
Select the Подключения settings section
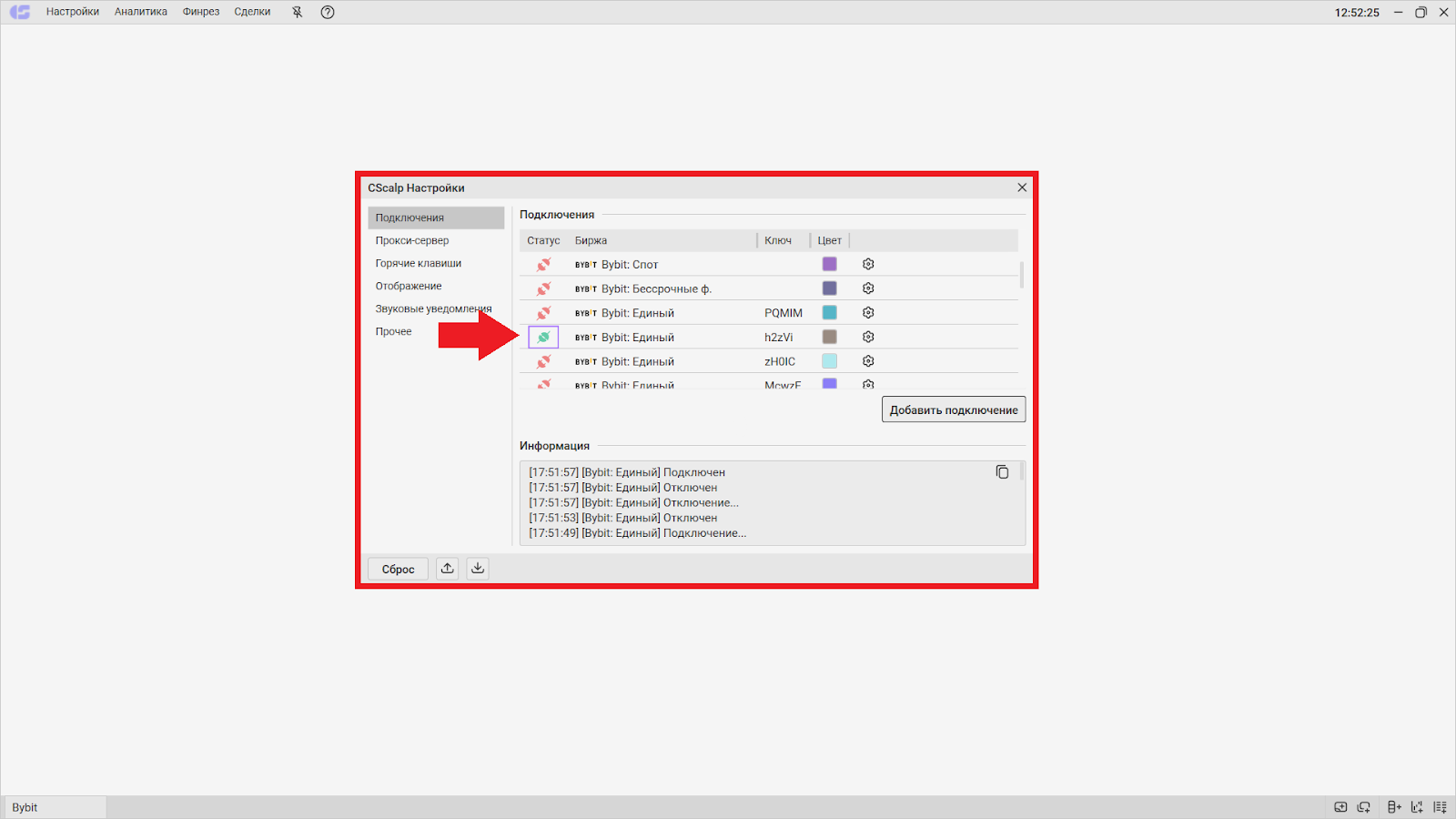tap(436, 217)
